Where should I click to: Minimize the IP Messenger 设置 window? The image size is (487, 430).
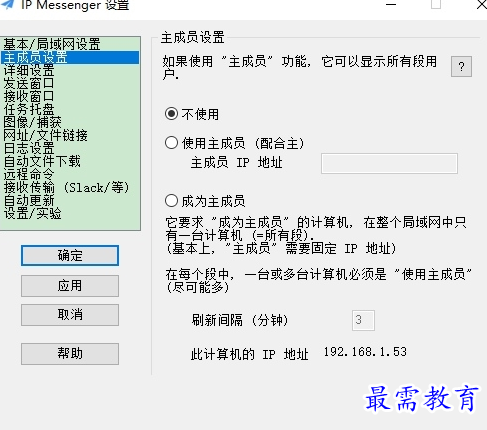click(391, 5)
